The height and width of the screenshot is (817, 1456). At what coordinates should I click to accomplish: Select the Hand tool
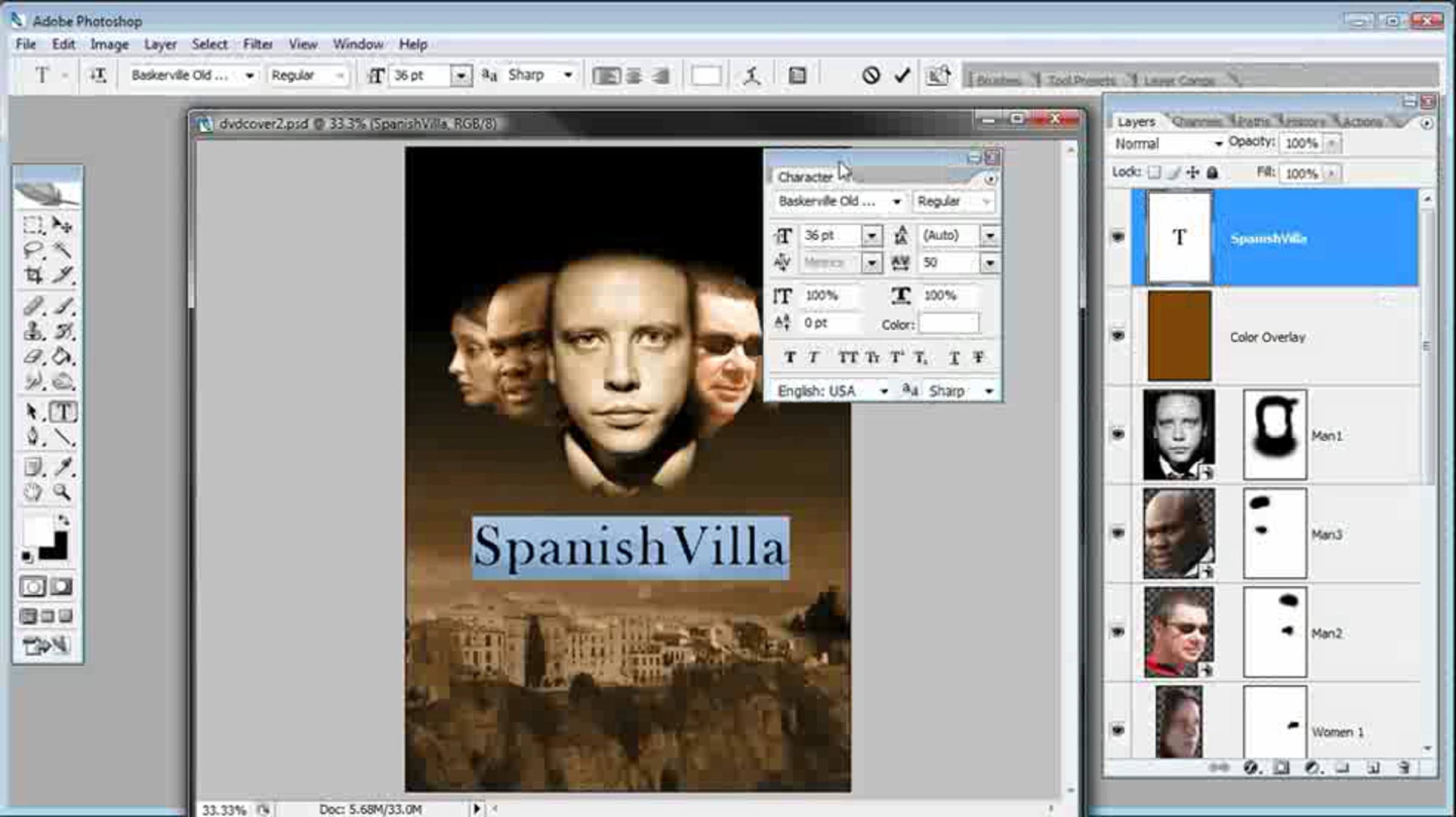33,492
